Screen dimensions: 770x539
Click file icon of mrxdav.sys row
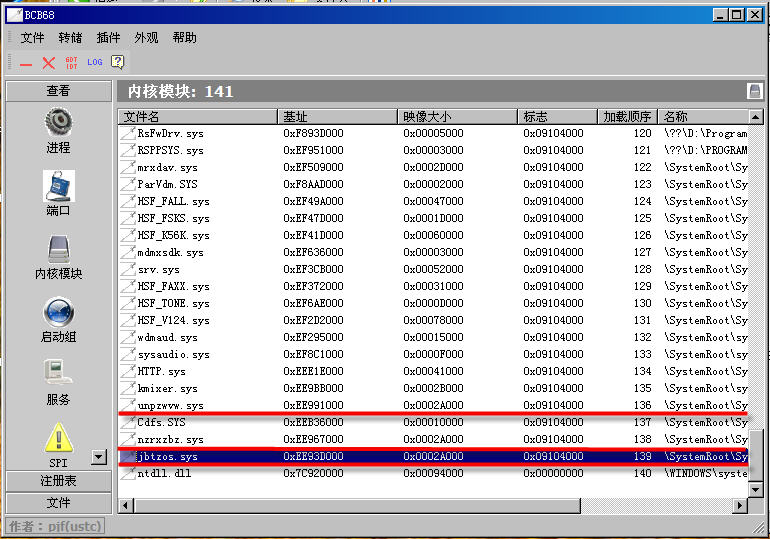pos(128,167)
